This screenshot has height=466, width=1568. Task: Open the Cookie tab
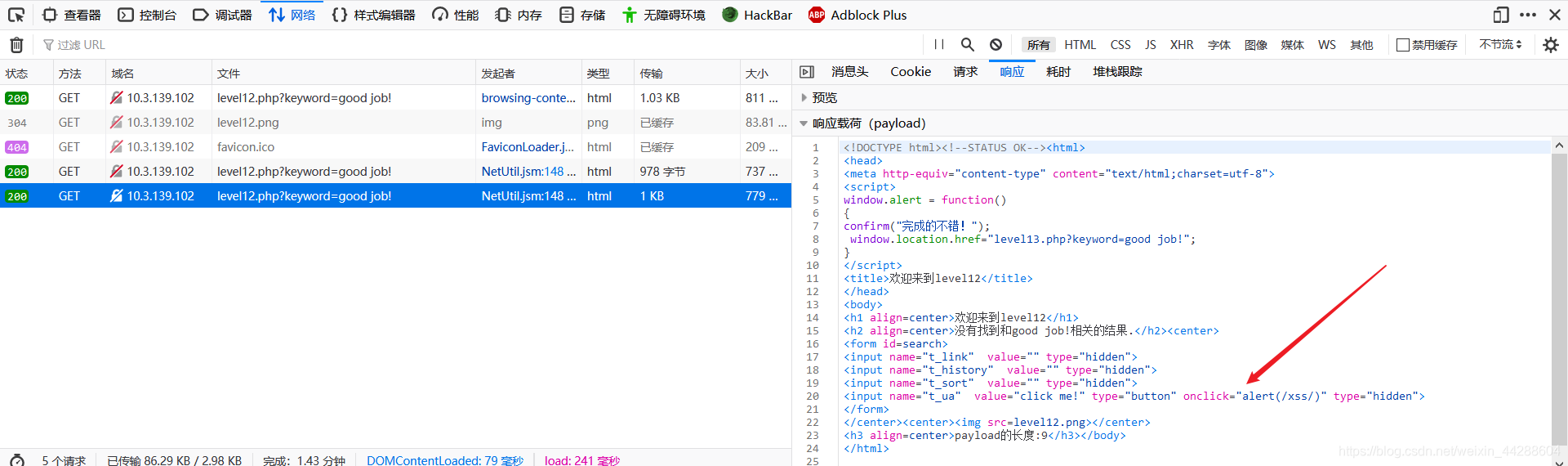click(x=911, y=72)
